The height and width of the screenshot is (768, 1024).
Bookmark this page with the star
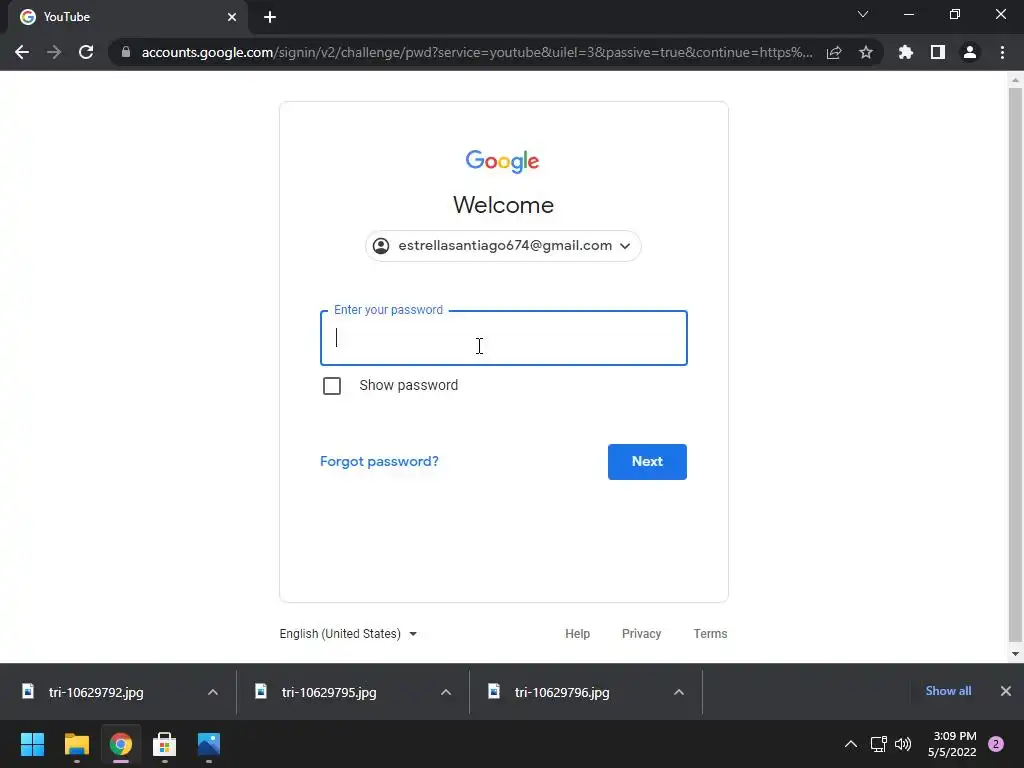tap(866, 52)
